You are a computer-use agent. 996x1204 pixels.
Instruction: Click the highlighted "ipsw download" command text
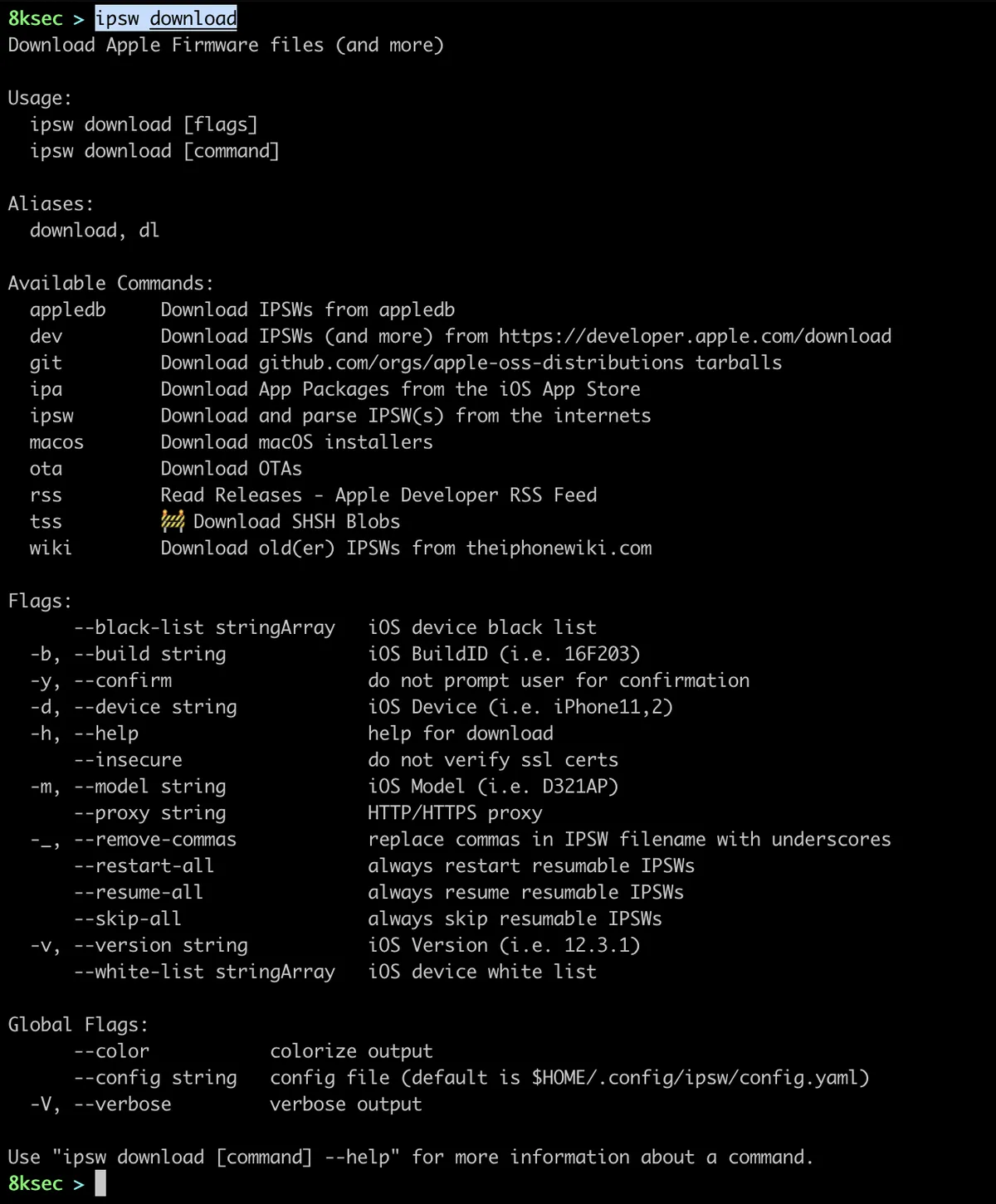tap(166, 18)
